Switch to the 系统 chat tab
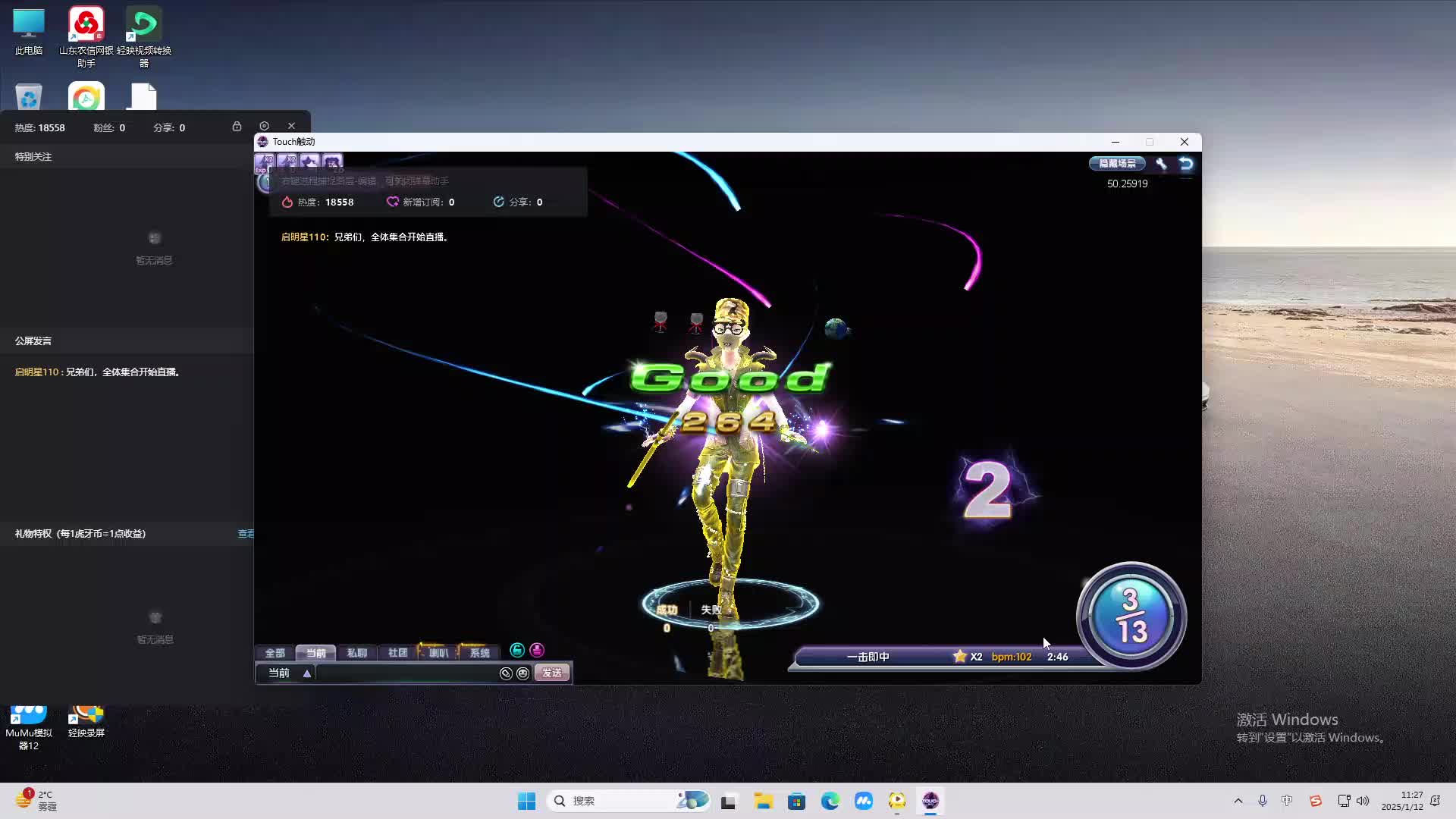The height and width of the screenshot is (819, 1456). point(479,653)
